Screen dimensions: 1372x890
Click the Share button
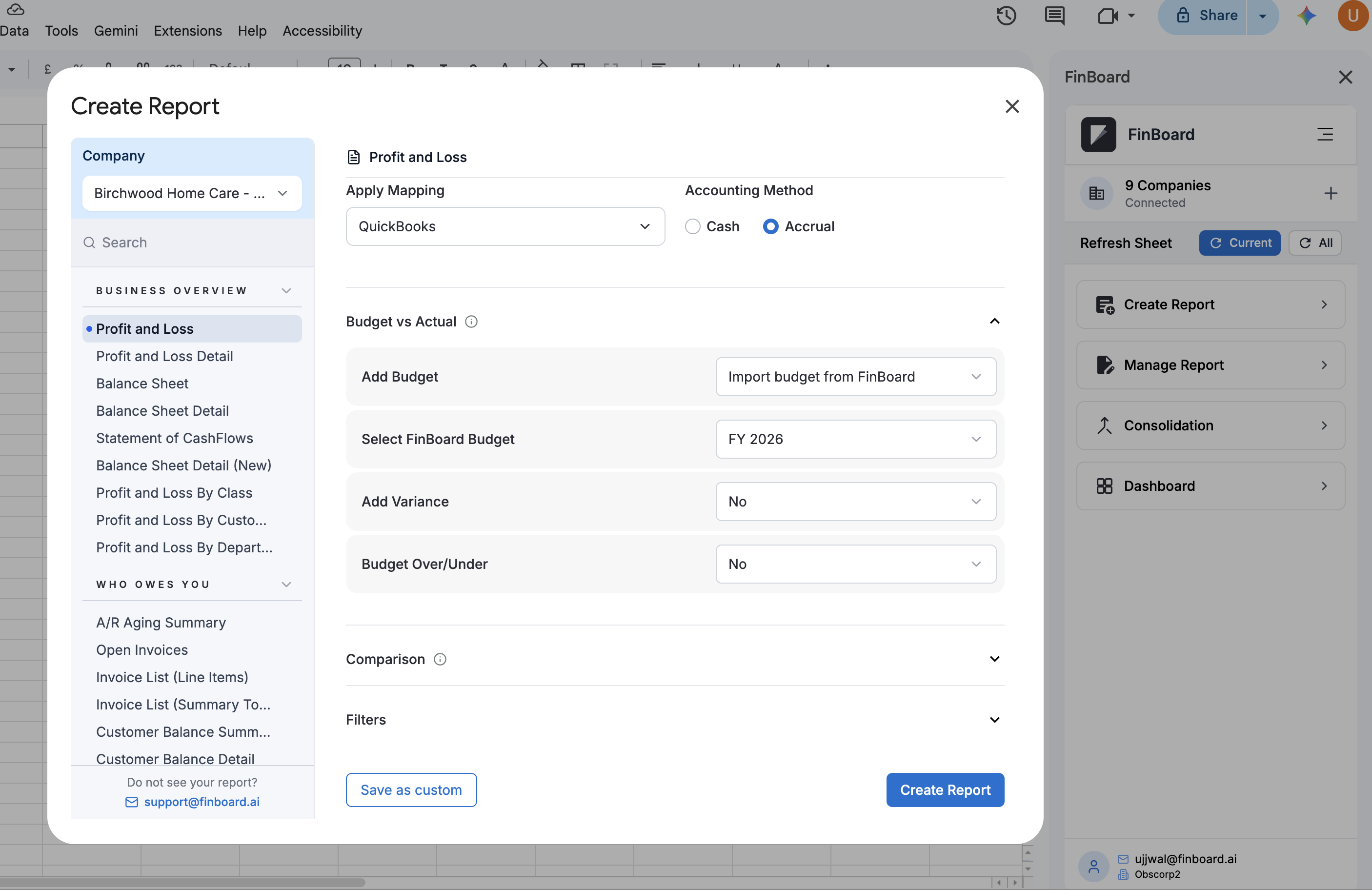coord(1203,16)
